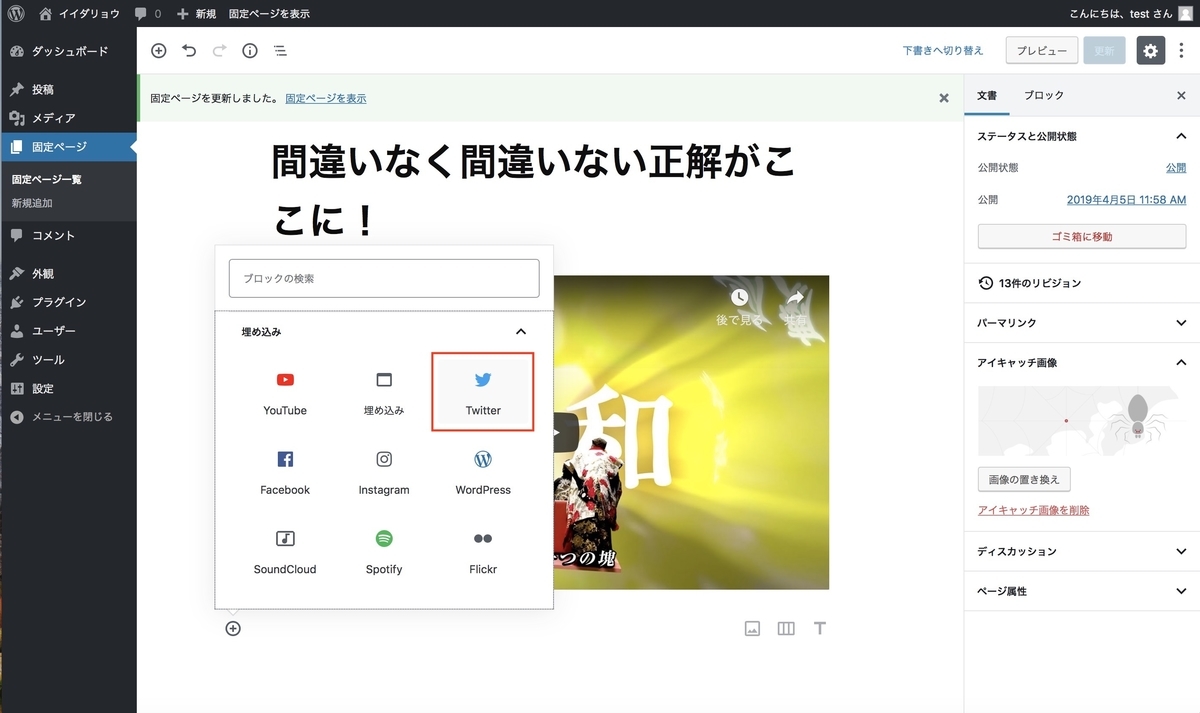Click the ブロックの検索 search field
The height and width of the screenshot is (713, 1200).
(384, 278)
